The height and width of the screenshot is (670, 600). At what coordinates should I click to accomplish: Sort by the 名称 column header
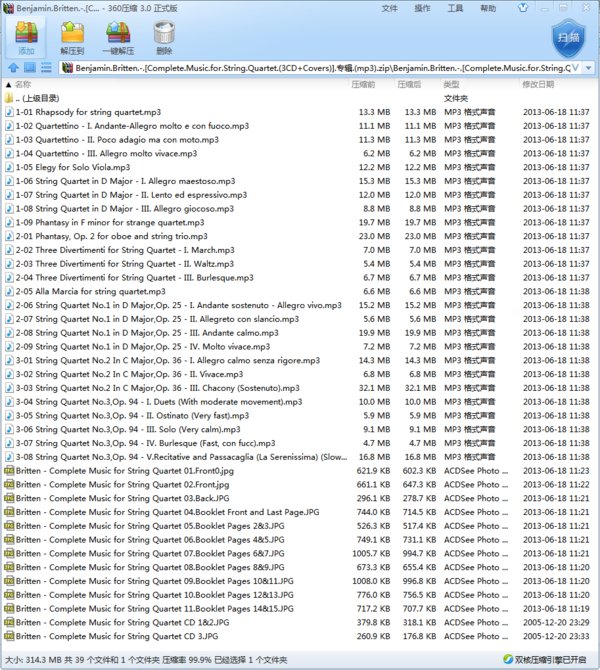pyautogui.click(x=23, y=84)
